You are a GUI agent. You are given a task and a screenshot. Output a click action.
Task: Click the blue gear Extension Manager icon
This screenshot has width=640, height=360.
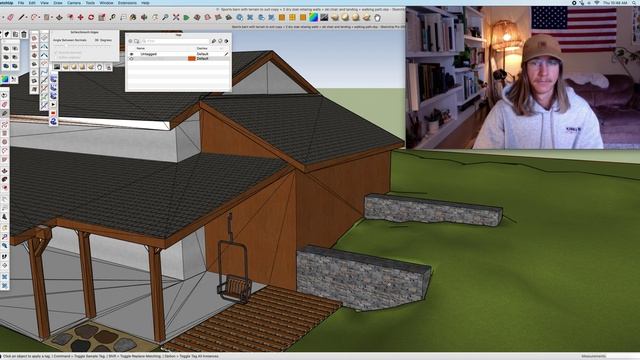point(240,17)
